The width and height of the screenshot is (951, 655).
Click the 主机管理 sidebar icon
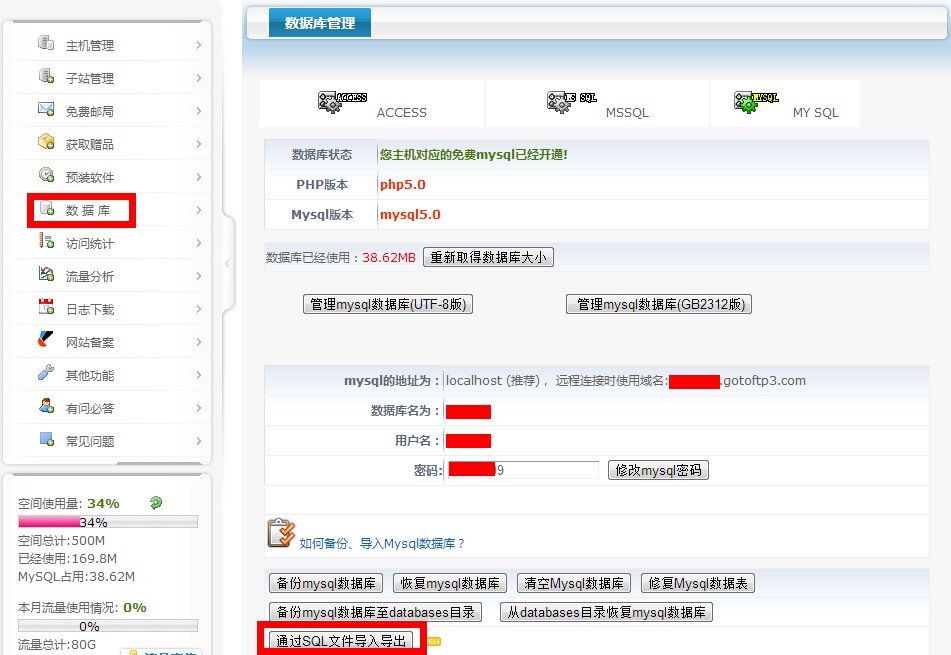46,44
